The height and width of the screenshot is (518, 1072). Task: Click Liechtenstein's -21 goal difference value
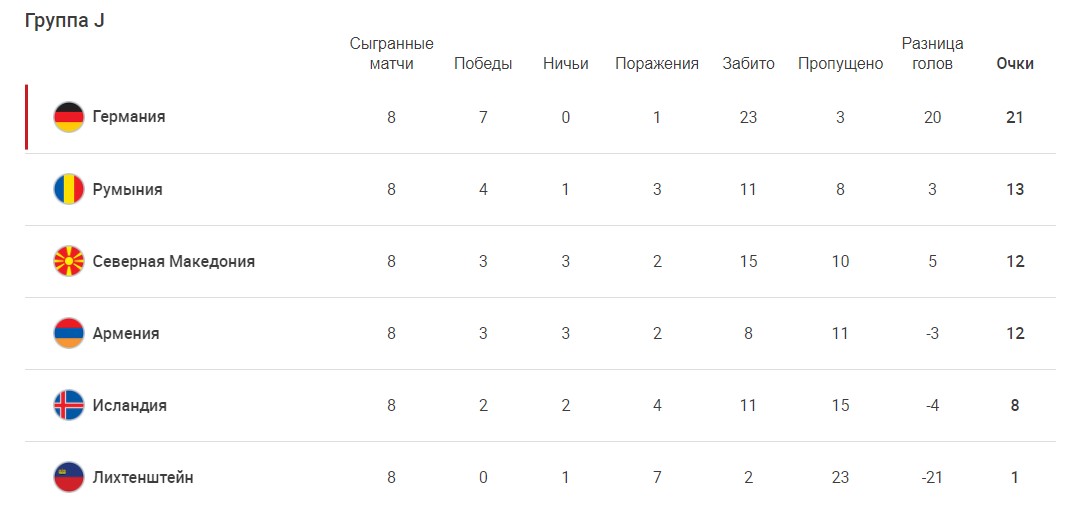pyautogui.click(x=932, y=478)
